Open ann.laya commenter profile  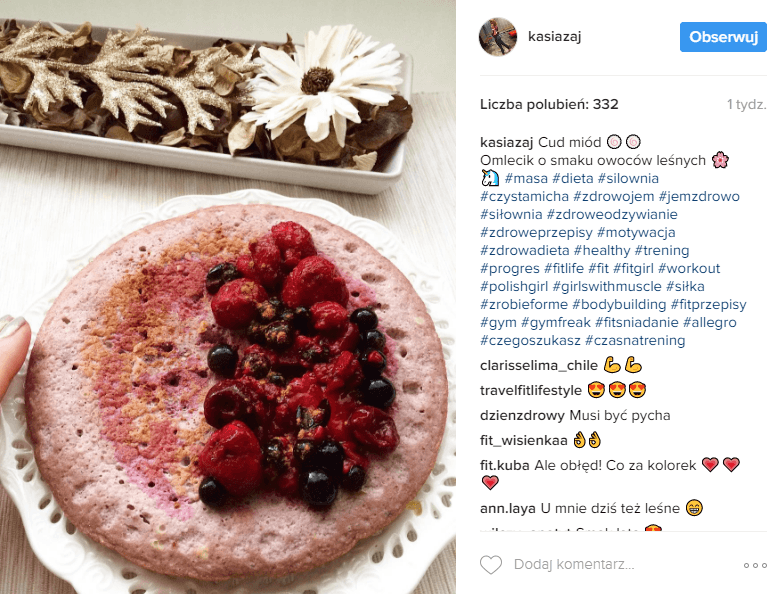(x=508, y=509)
